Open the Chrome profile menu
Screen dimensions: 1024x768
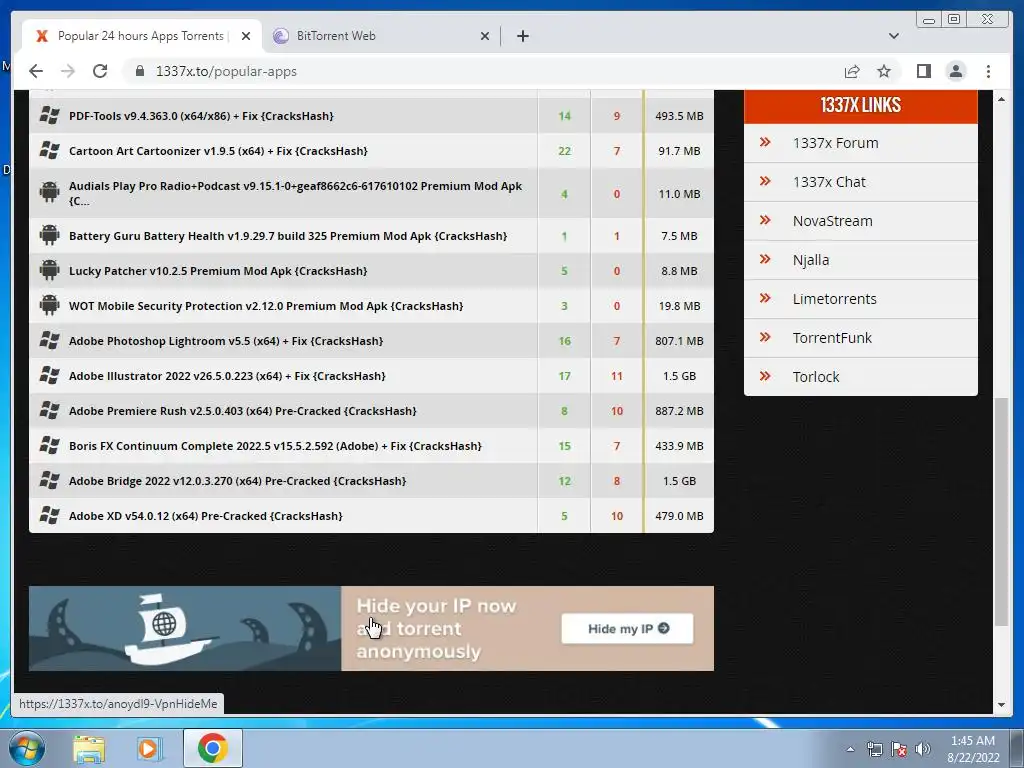955,71
